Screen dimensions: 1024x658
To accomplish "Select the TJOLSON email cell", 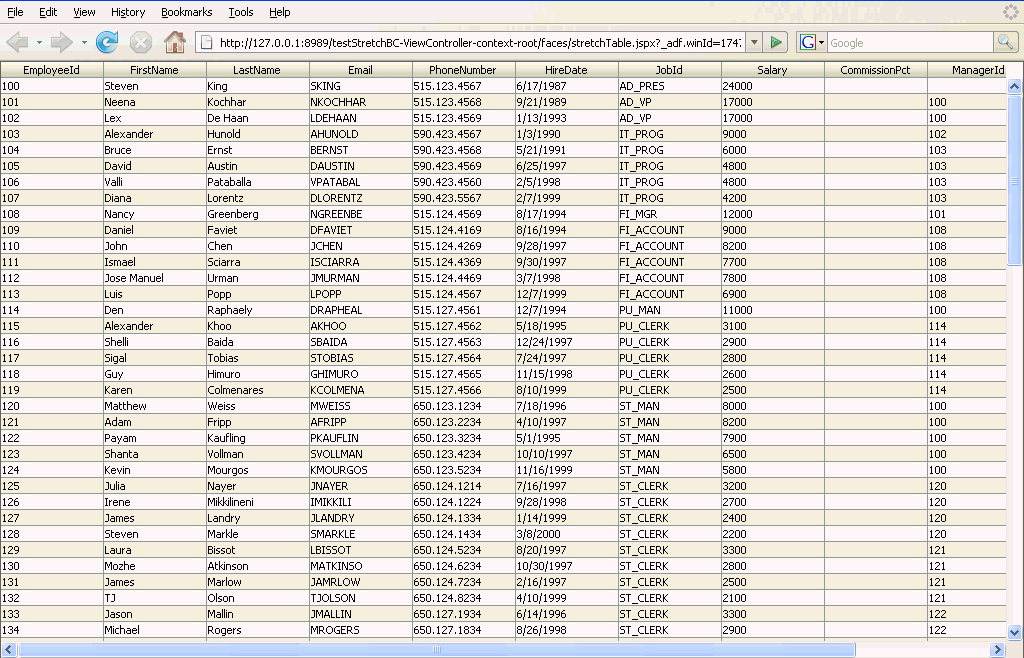I will (x=360, y=598).
